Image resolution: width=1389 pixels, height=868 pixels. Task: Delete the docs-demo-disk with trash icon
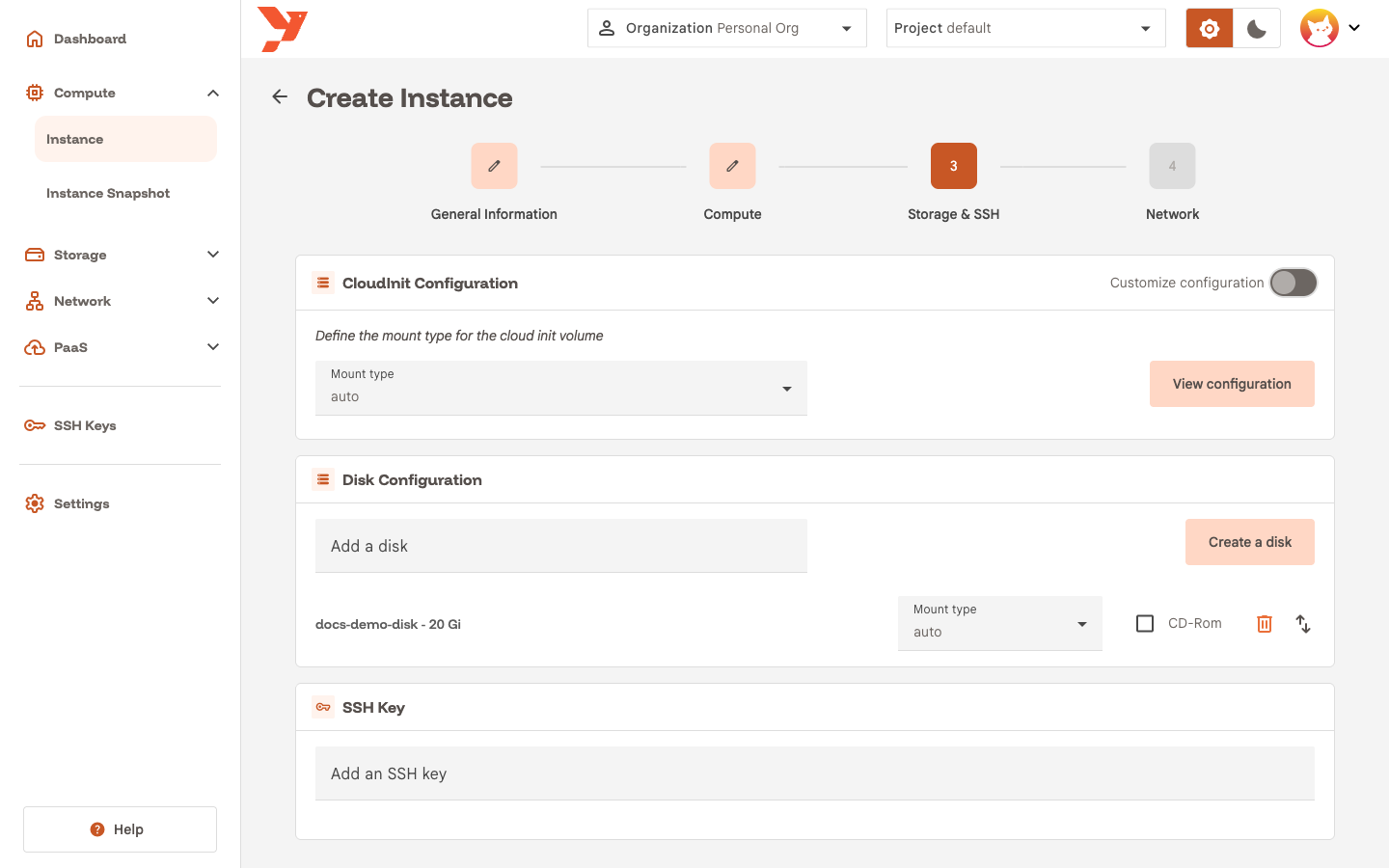point(1265,624)
